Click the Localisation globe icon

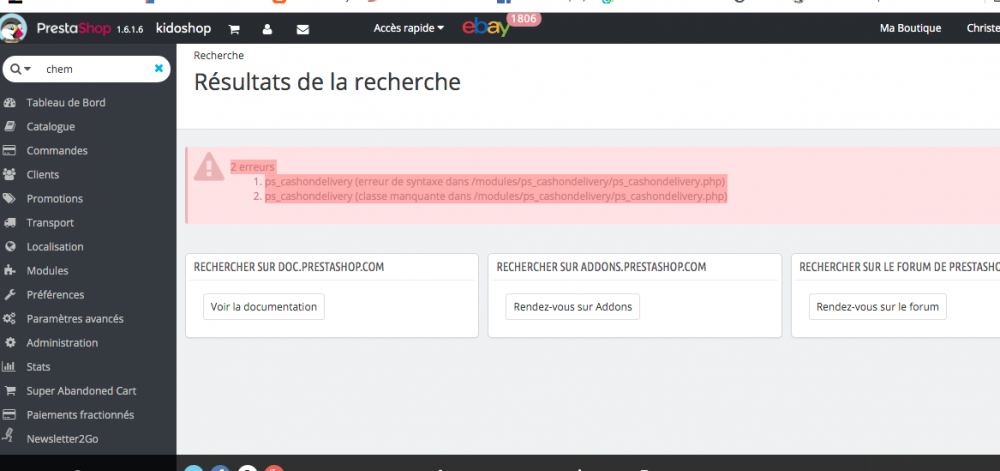[x=10, y=247]
